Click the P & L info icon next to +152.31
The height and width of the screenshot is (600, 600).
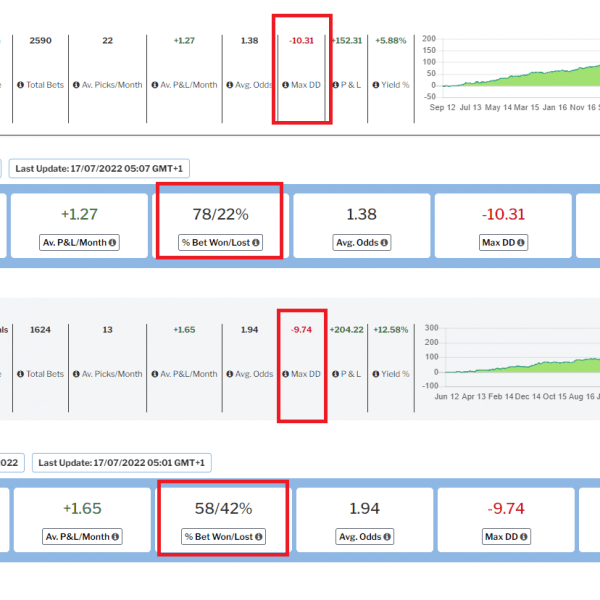336,85
